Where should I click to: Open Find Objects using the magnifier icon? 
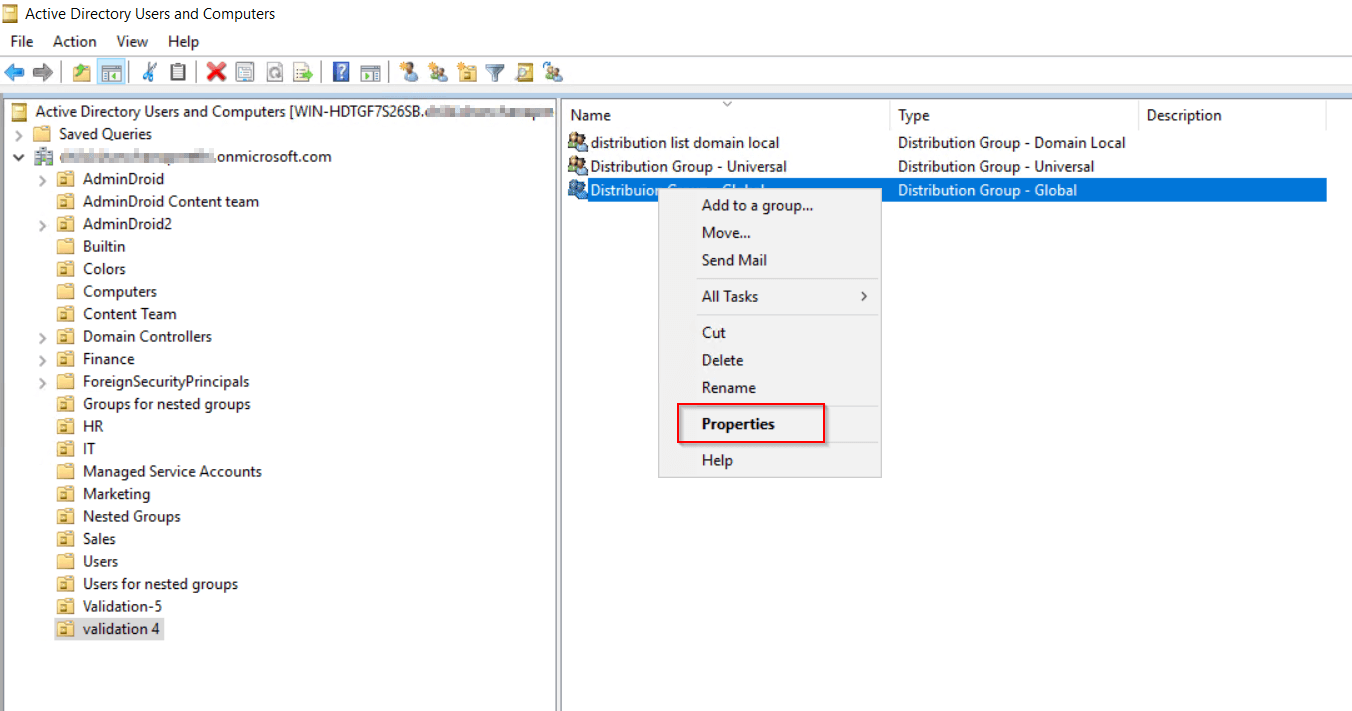(x=523, y=72)
